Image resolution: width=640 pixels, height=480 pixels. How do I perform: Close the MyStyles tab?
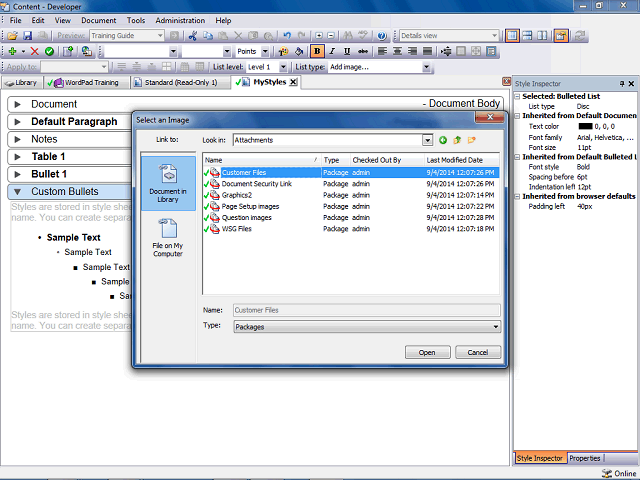(293, 82)
